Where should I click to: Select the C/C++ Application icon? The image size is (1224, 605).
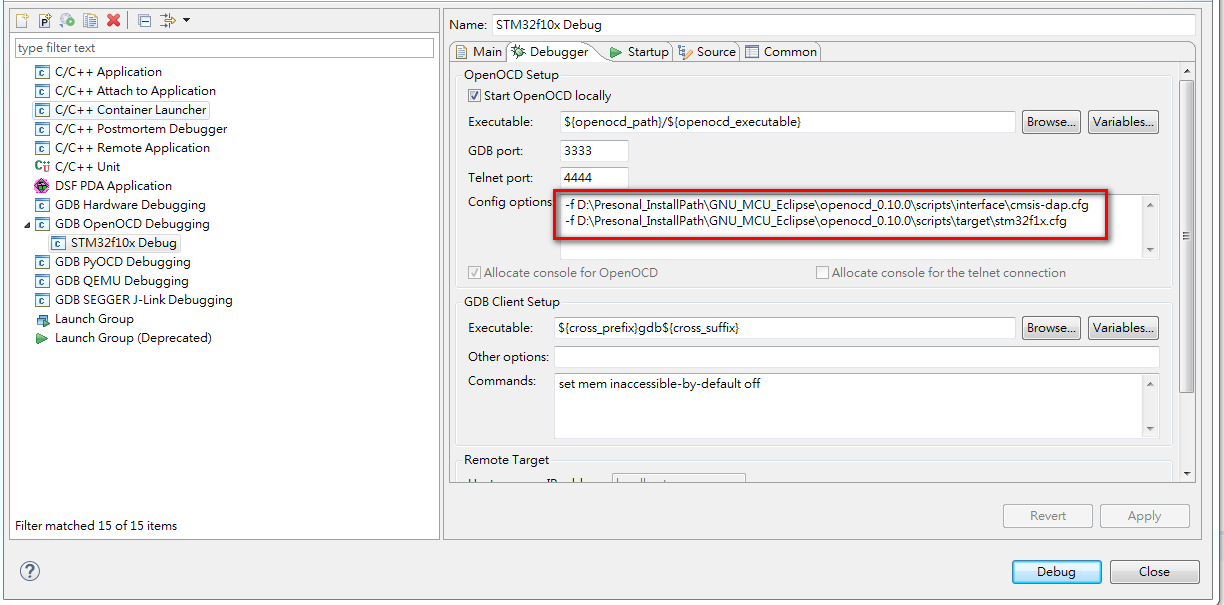tap(42, 72)
